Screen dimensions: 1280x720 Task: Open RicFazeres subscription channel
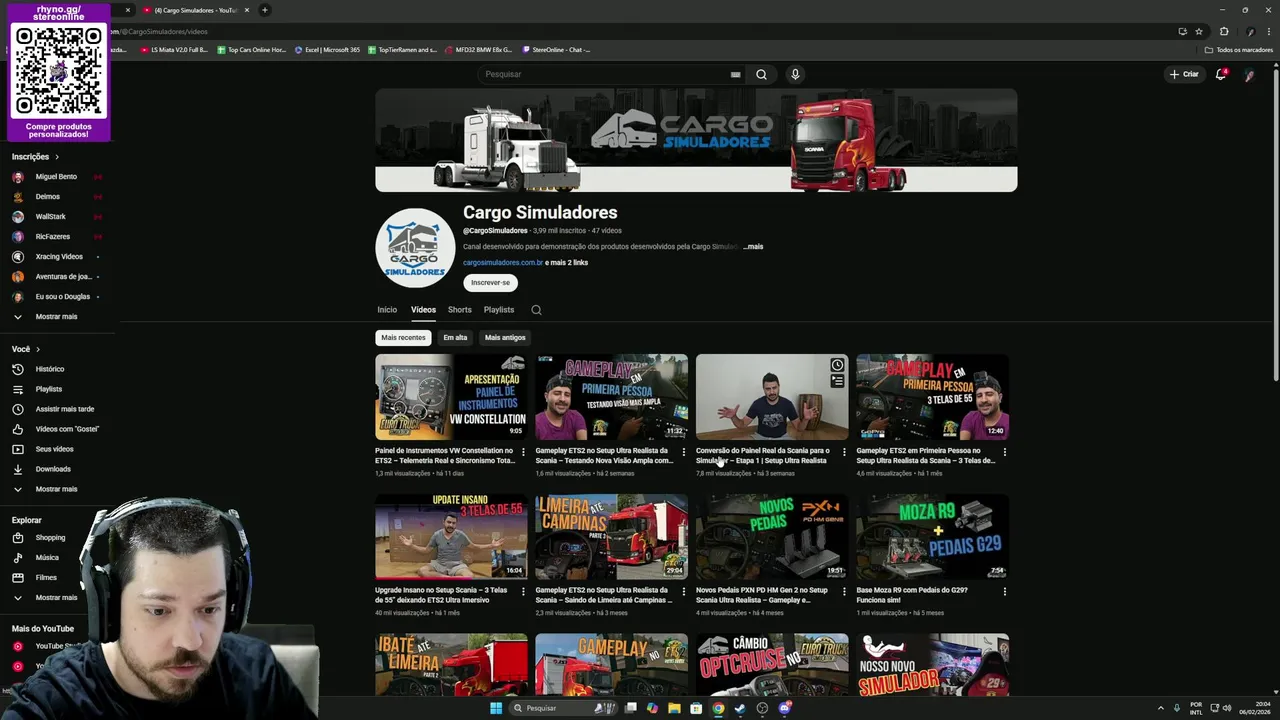pyautogui.click(x=55, y=236)
